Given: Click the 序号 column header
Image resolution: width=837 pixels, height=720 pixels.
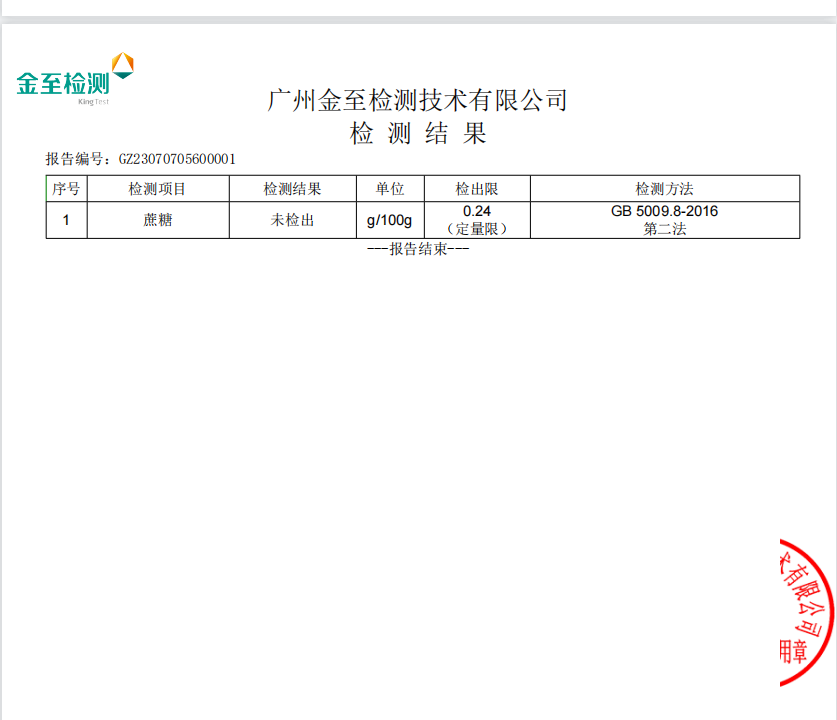Looking at the screenshot, I should [x=66, y=189].
